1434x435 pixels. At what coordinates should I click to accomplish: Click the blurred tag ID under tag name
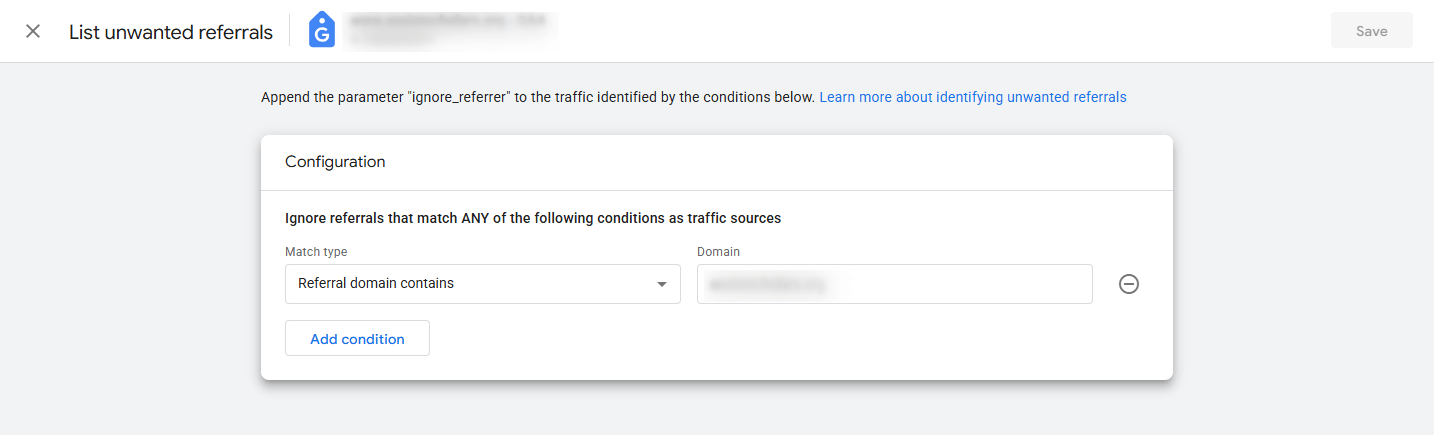[x=390, y=41]
